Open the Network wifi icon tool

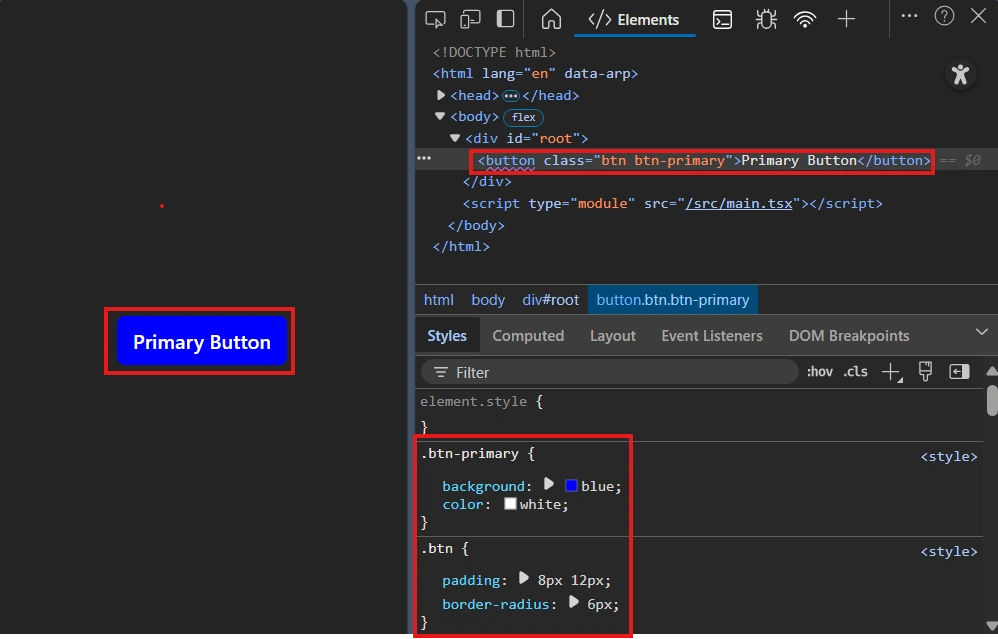[805, 20]
